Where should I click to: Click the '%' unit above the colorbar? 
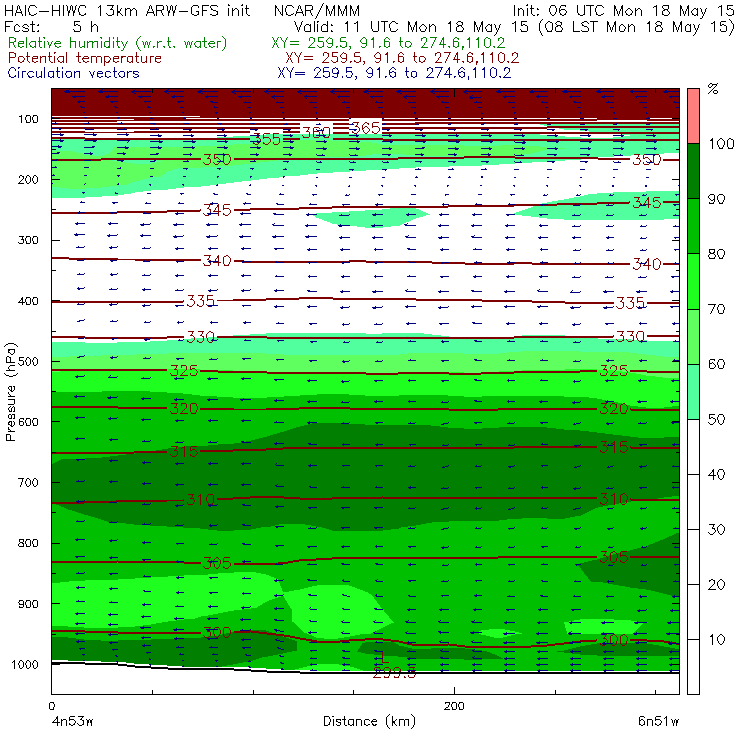click(x=713, y=89)
